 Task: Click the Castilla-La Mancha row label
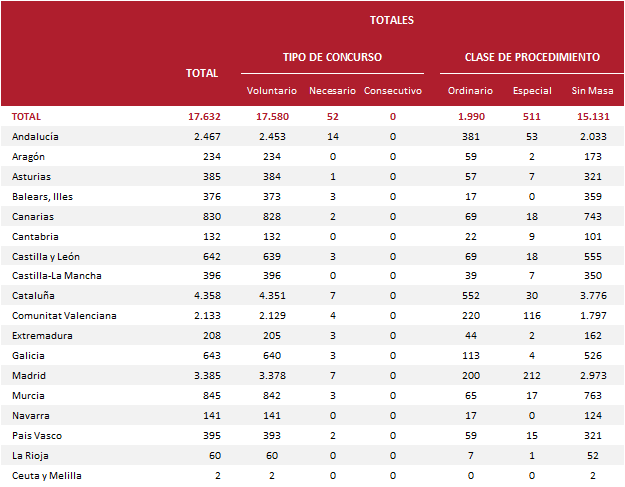(57, 276)
